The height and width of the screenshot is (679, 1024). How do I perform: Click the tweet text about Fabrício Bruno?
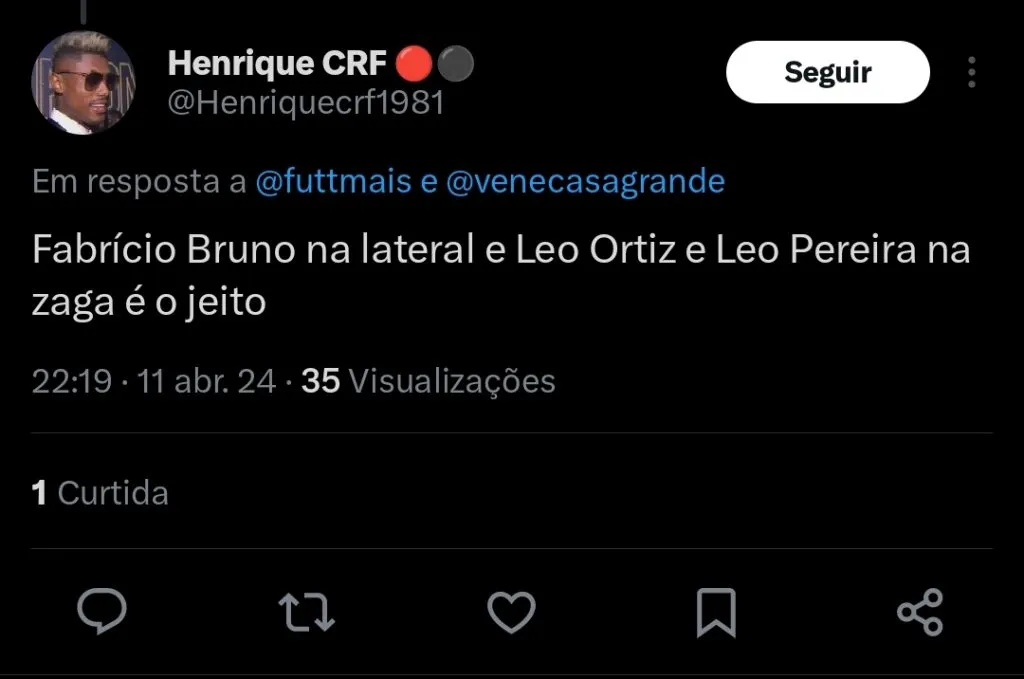[500, 274]
